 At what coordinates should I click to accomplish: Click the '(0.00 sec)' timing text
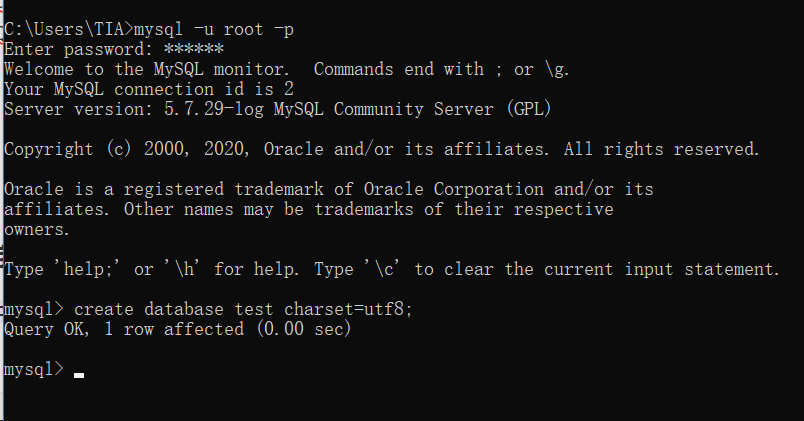[x=304, y=329]
